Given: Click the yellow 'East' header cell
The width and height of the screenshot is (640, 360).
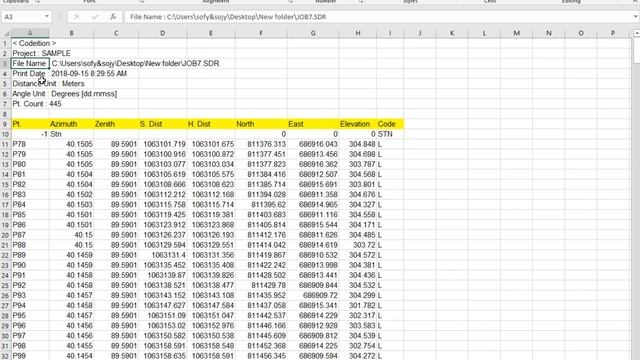Looking at the screenshot, I should pyautogui.click(x=313, y=124).
